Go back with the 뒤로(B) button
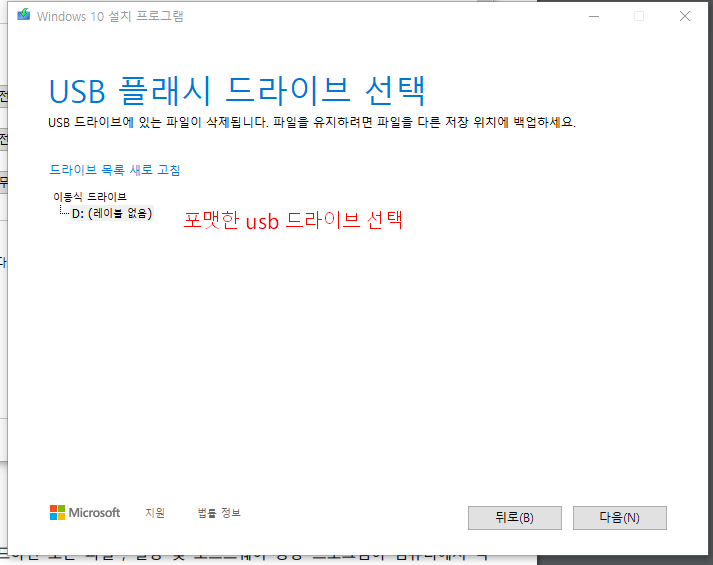The image size is (713, 565). click(515, 518)
